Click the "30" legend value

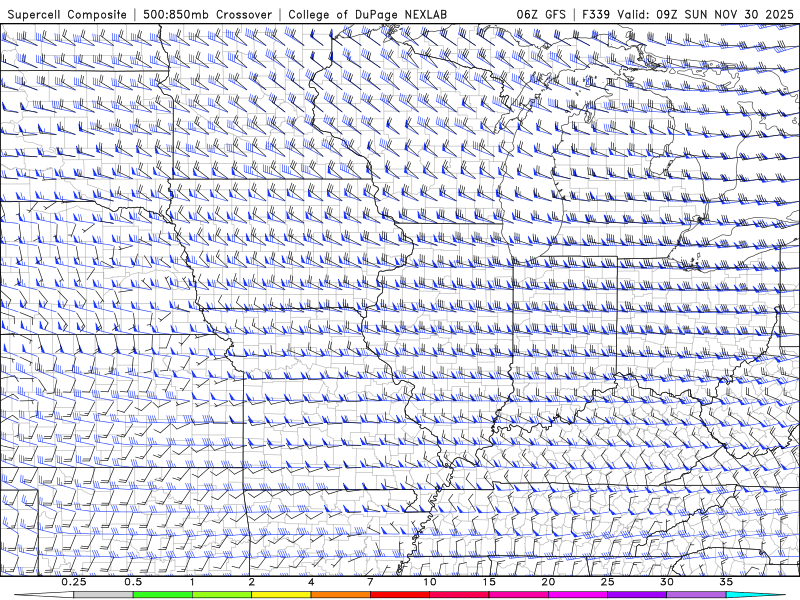coord(667,582)
